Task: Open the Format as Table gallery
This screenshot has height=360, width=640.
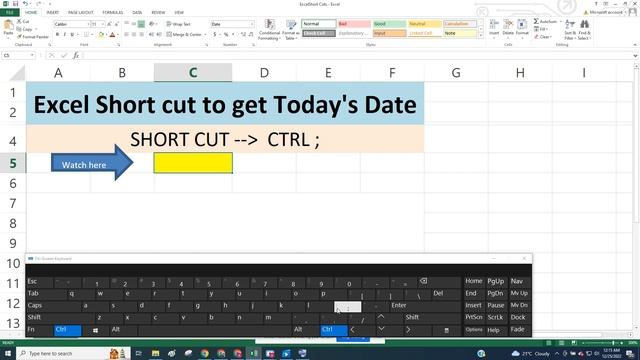Action: click(291, 29)
